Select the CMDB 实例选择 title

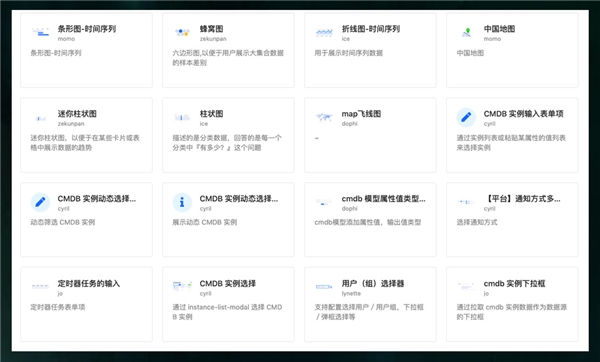click(228, 284)
